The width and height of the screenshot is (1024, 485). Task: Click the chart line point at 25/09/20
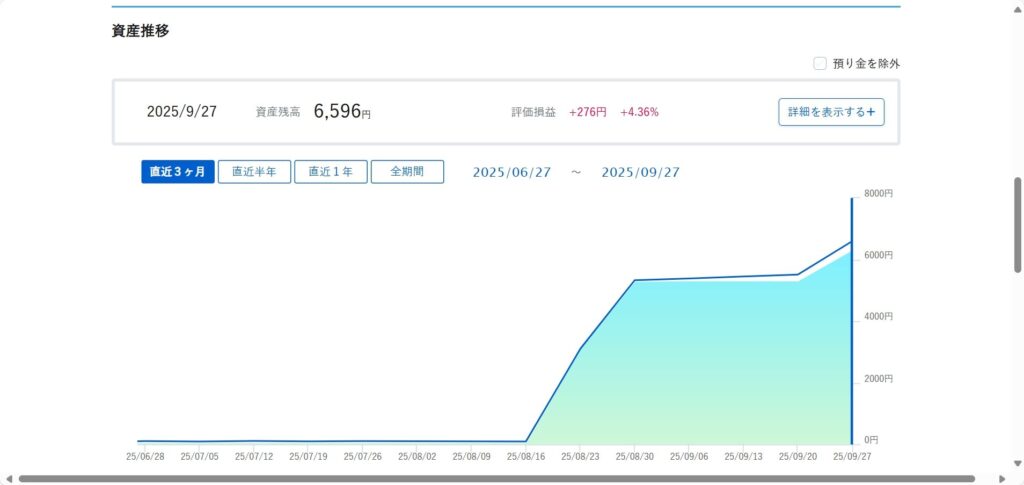[x=797, y=274]
